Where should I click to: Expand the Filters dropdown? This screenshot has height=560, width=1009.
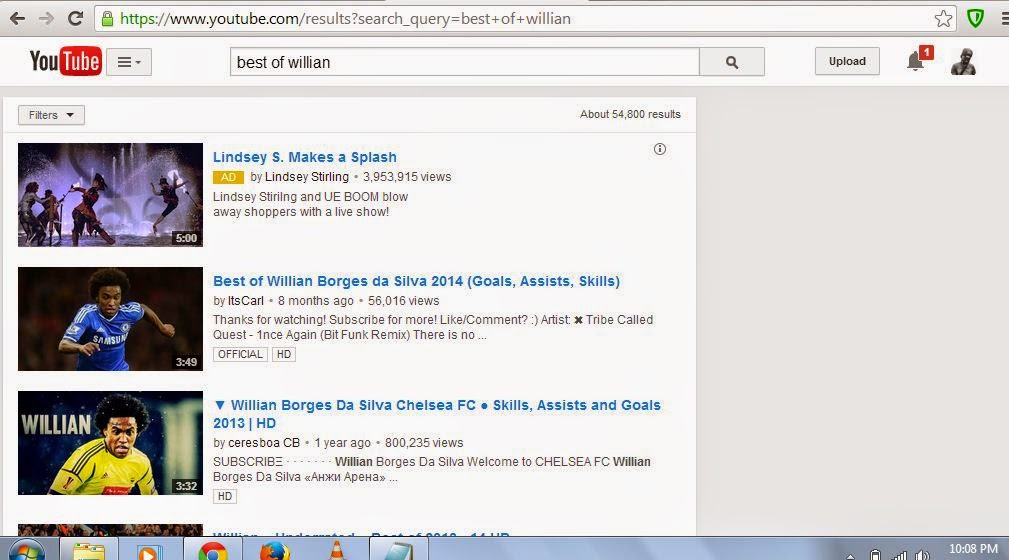(x=51, y=115)
